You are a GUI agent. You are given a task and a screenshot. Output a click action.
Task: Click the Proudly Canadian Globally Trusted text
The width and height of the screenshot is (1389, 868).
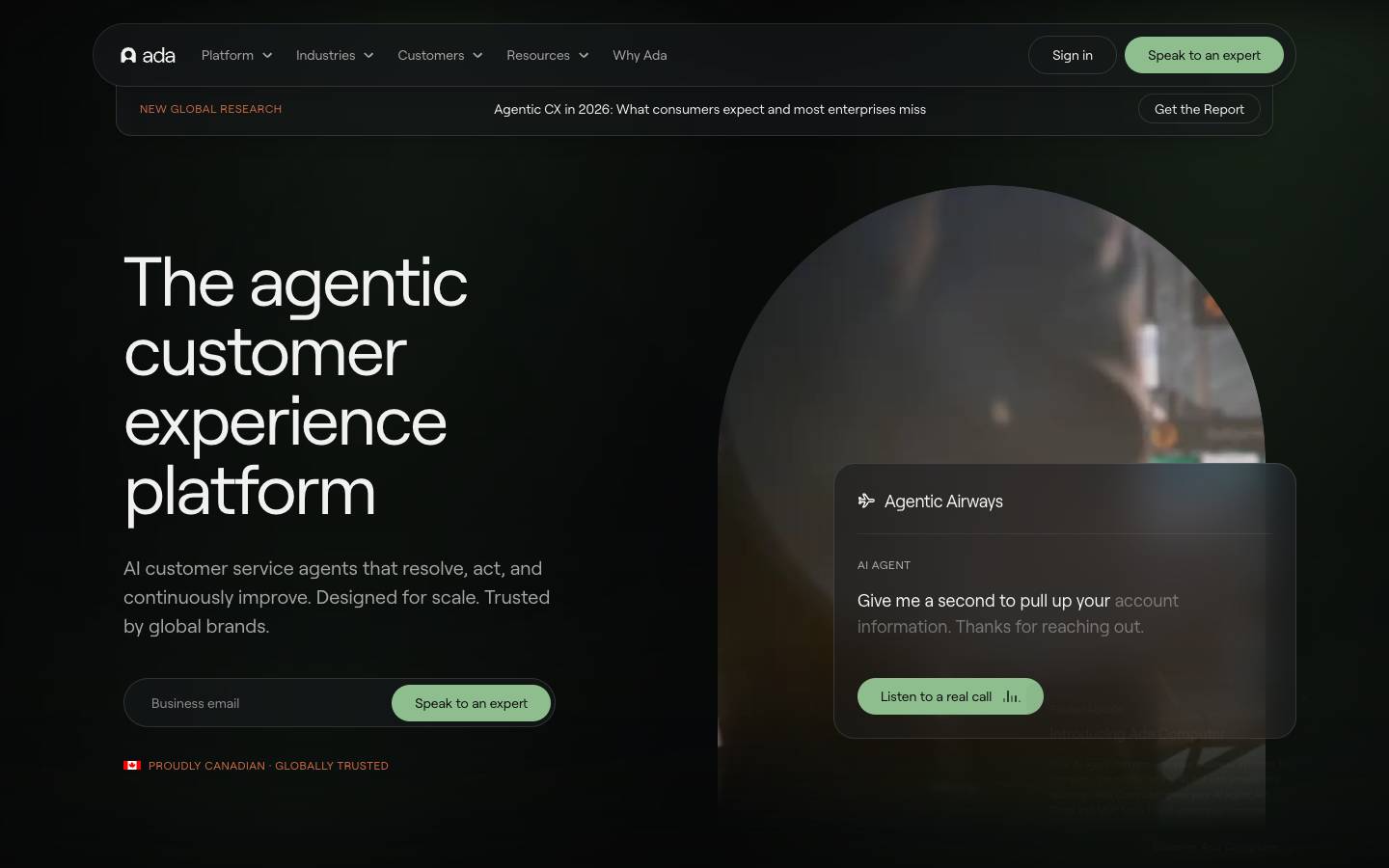[268, 766]
